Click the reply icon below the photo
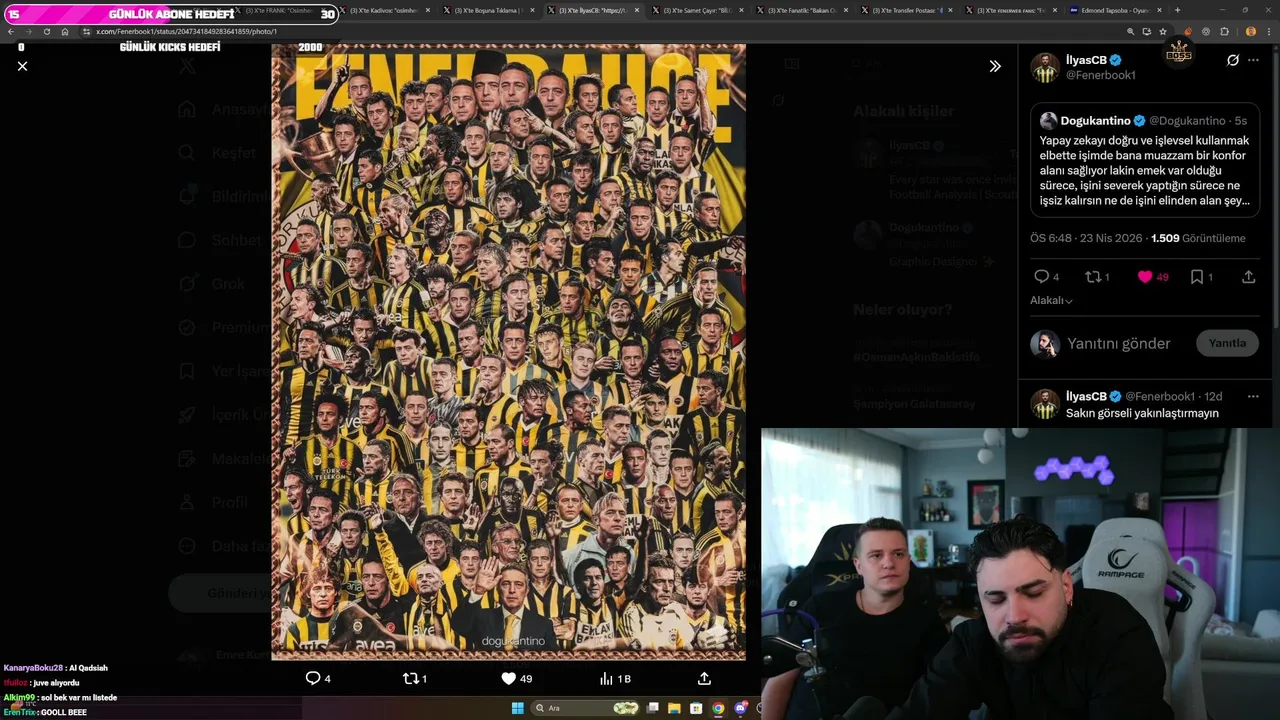The height and width of the screenshot is (720, 1280). point(313,678)
